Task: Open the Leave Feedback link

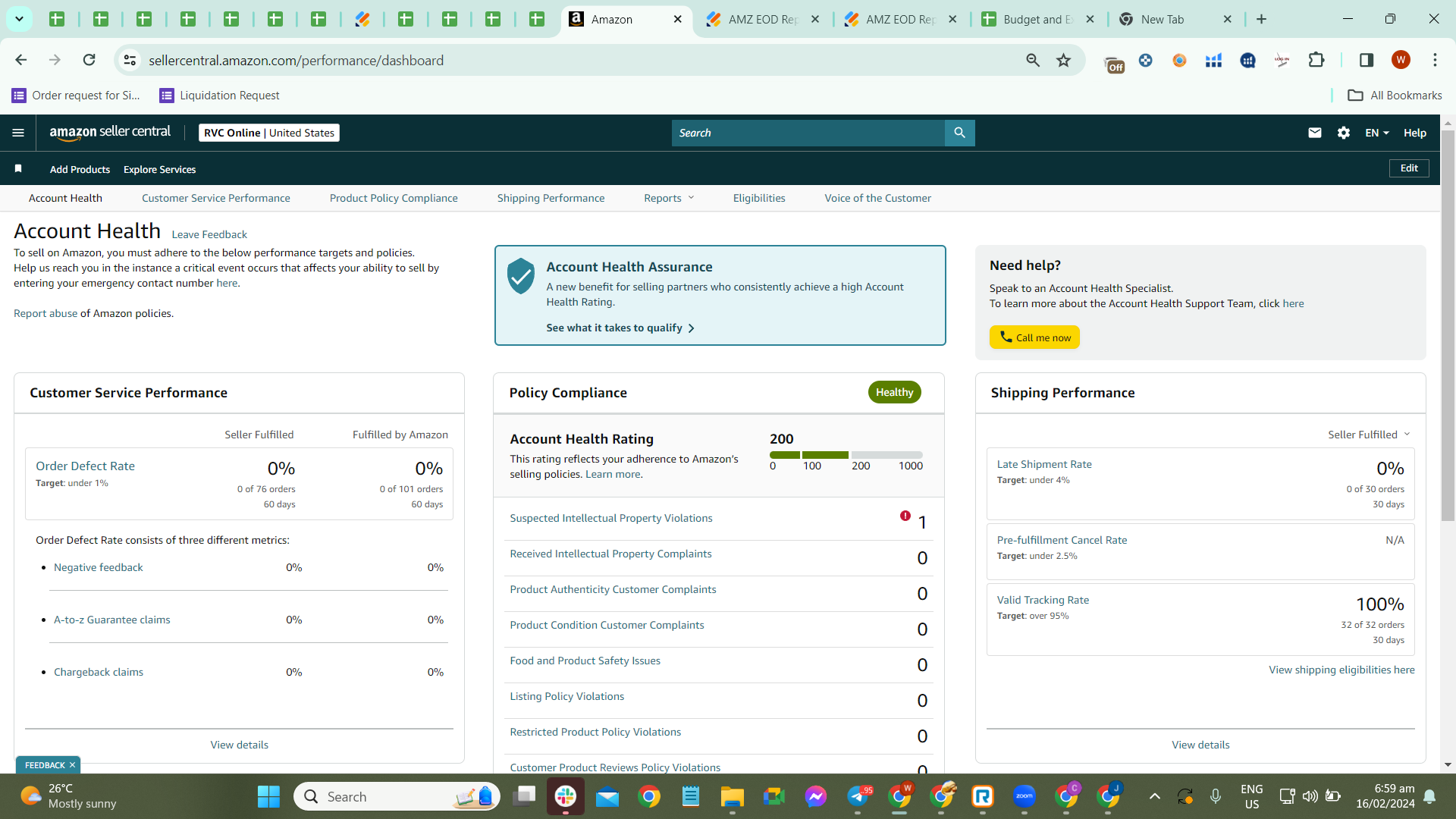Action: [209, 234]
